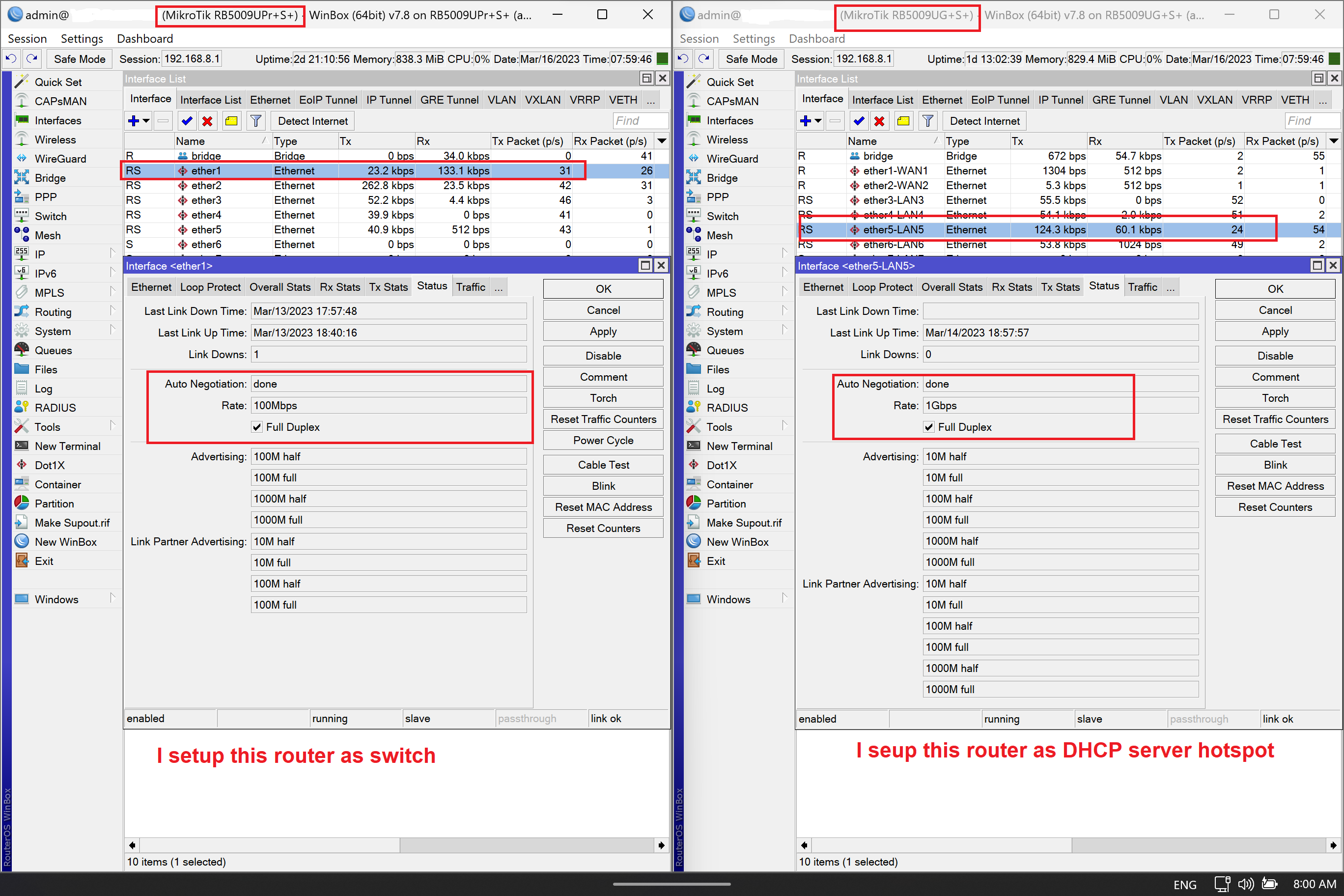Click the filter funnel icon in left window

click(255, 120)
